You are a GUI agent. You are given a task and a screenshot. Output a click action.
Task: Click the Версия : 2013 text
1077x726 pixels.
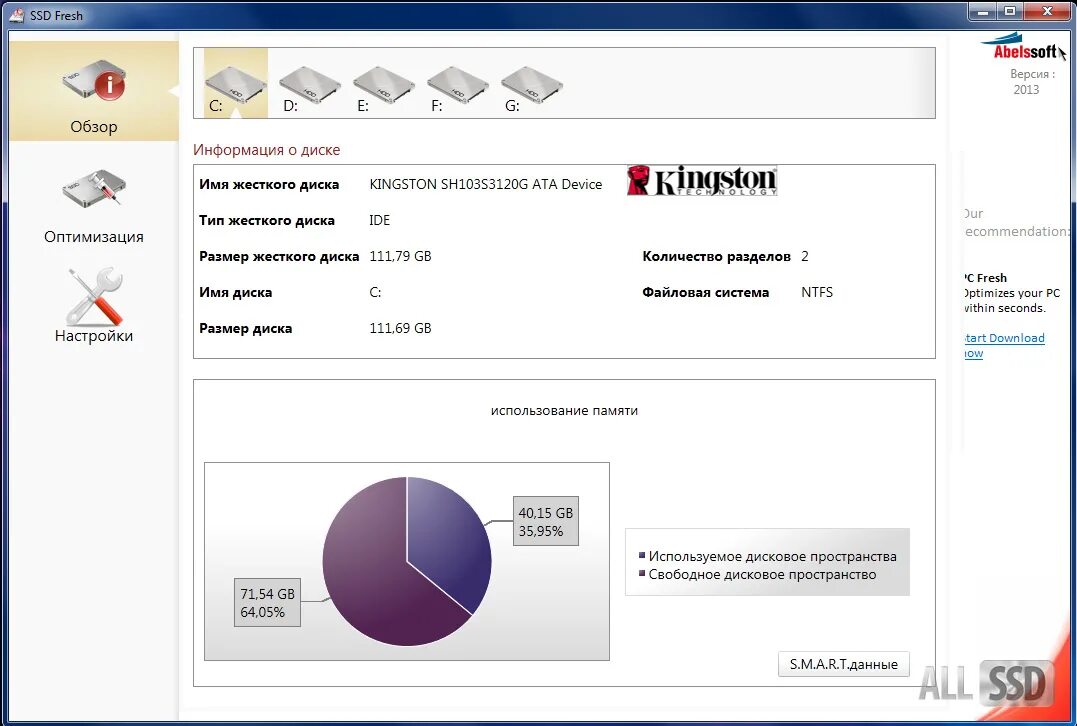[x=1032, y=82]
